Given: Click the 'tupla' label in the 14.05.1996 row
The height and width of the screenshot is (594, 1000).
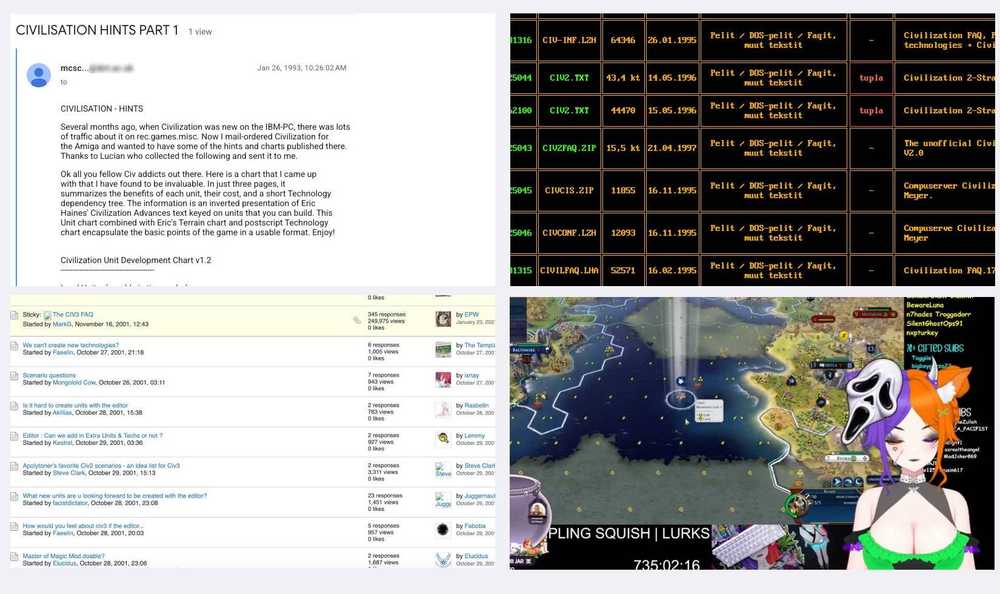Looking at the screenshot, I should point(871,78).
